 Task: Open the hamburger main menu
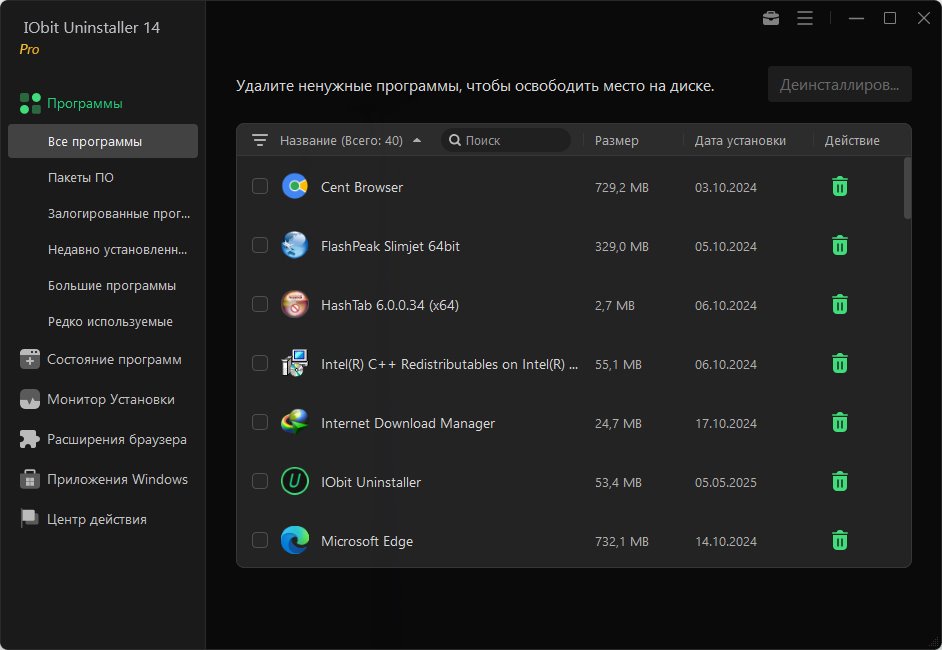(x=805, y=18)
